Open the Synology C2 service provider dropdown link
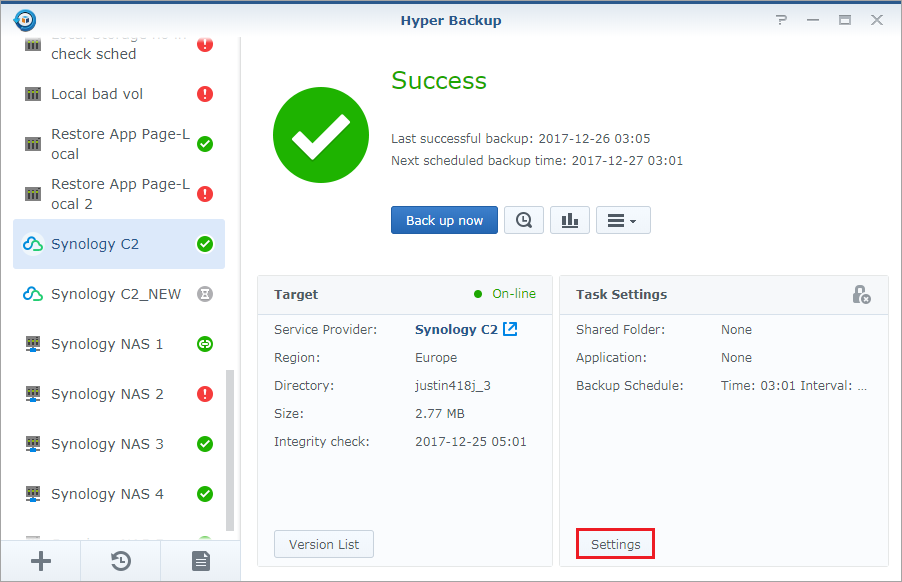This screenshot has height=582, width=902. tap(466, 329)
